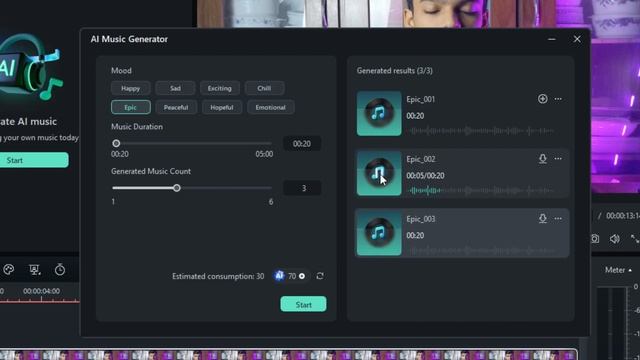
Task: Open more options for Epic_002
Action: (558, 159)
